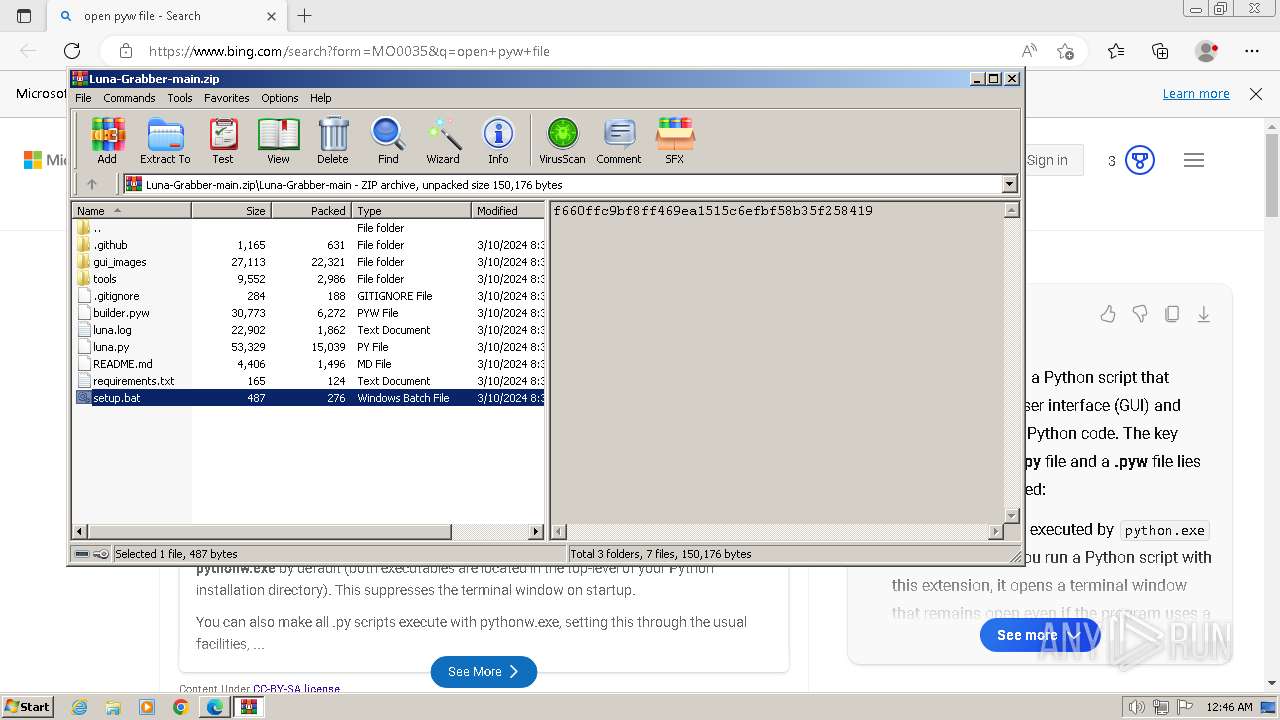Click the thumbs down feedback icon
This screenshot has height=720, width=1280.
1140,314
